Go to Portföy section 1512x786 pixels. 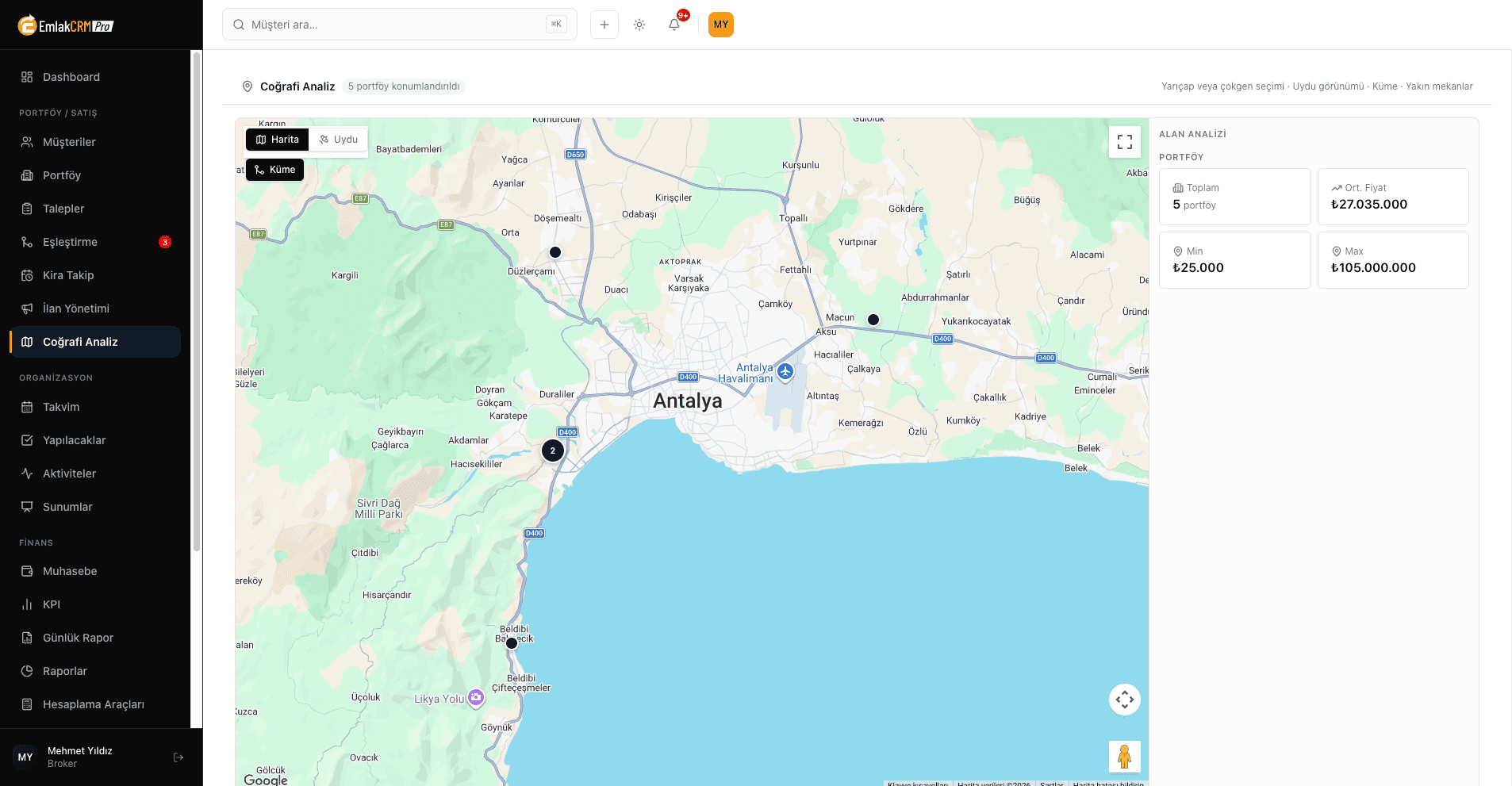point(95,175)
